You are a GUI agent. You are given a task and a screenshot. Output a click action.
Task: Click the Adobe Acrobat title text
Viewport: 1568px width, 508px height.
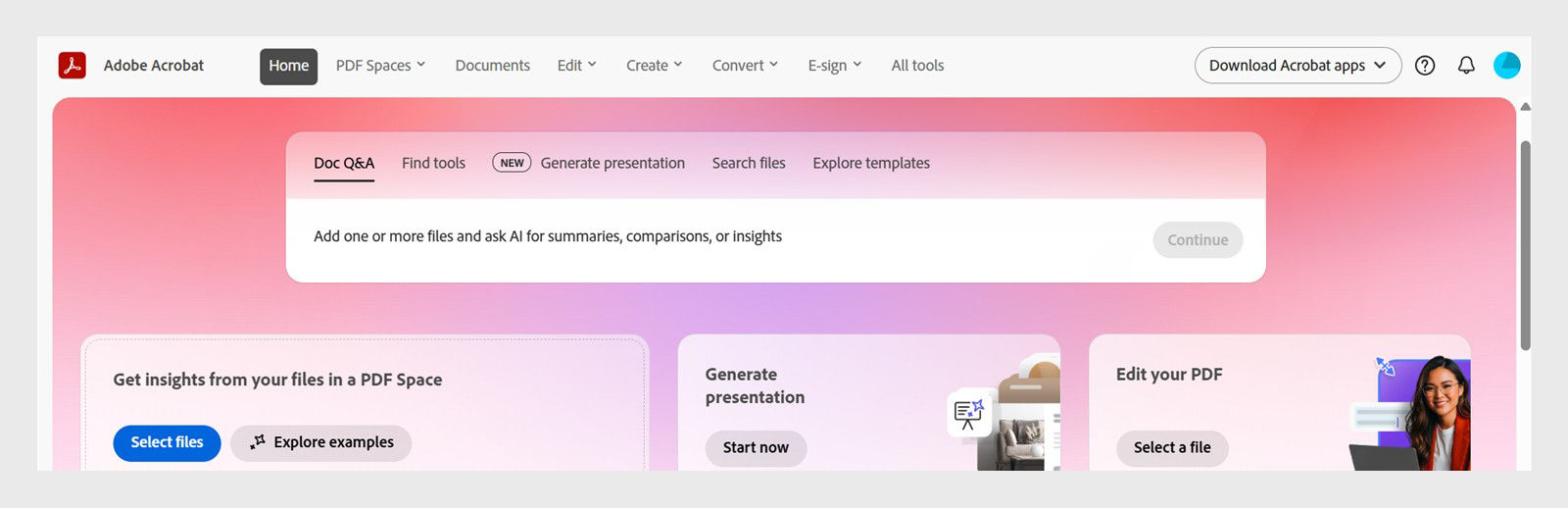(154, 66)
